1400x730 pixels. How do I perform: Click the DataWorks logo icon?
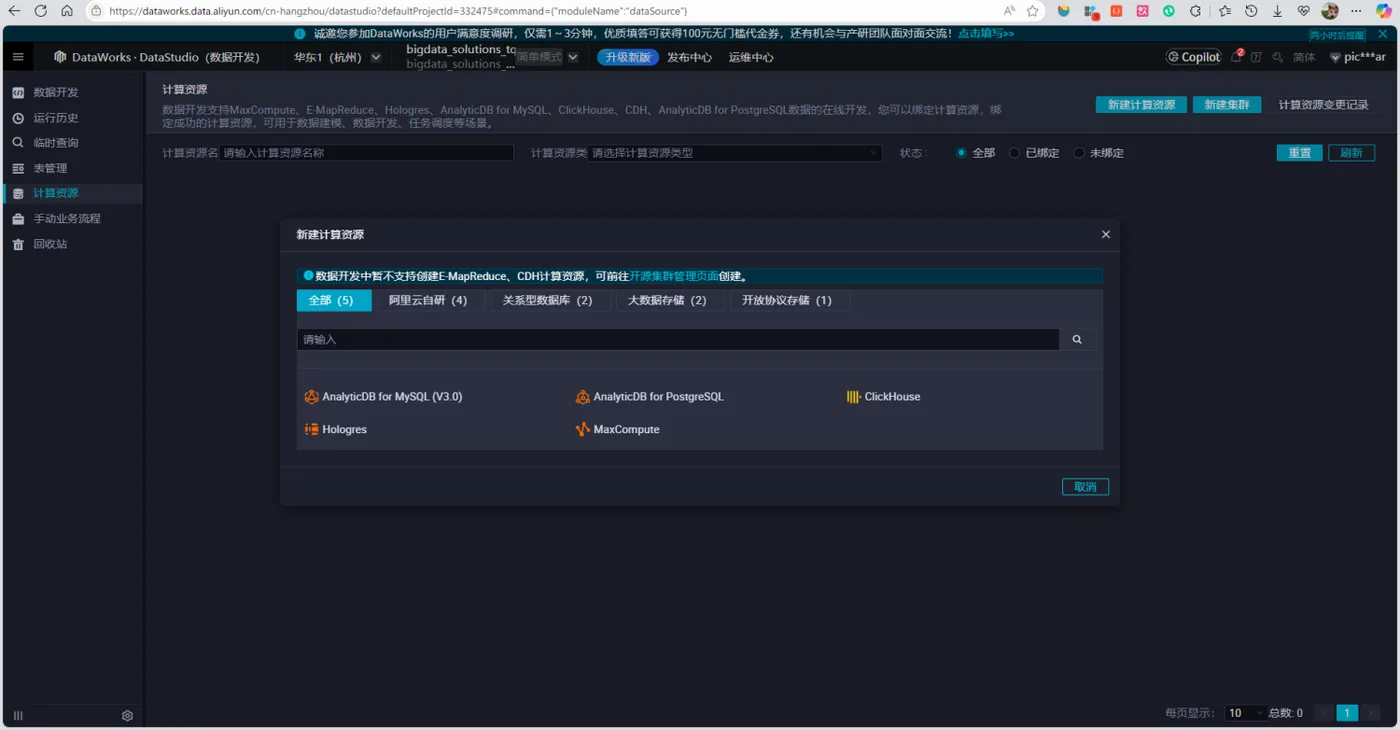60,57
